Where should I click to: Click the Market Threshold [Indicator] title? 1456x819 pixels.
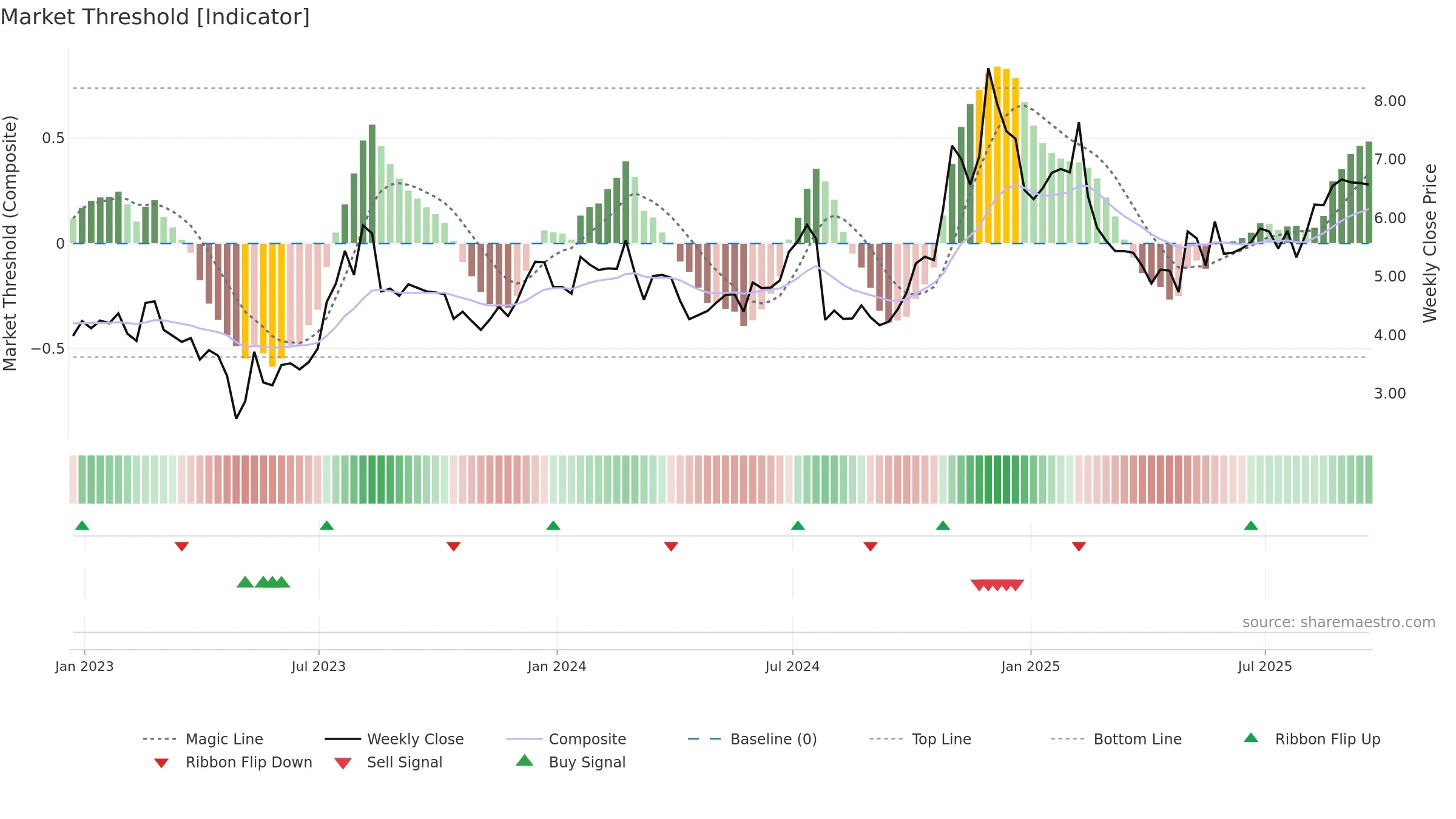click(155, 17)
